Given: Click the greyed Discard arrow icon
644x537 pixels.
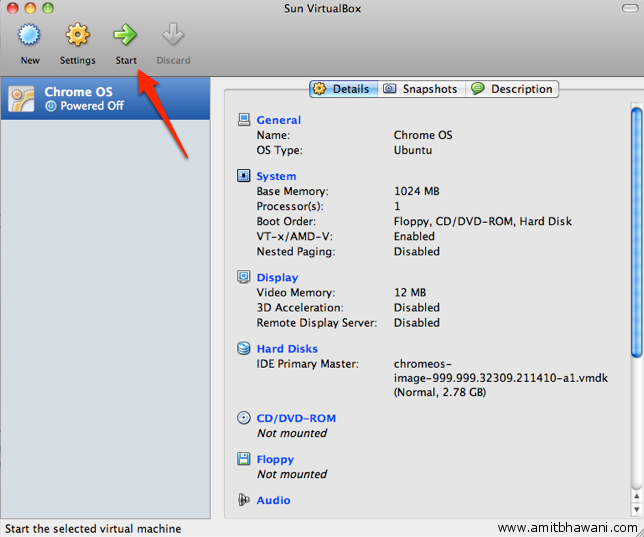Looking at the screenshot, I should tap(173, 35).
